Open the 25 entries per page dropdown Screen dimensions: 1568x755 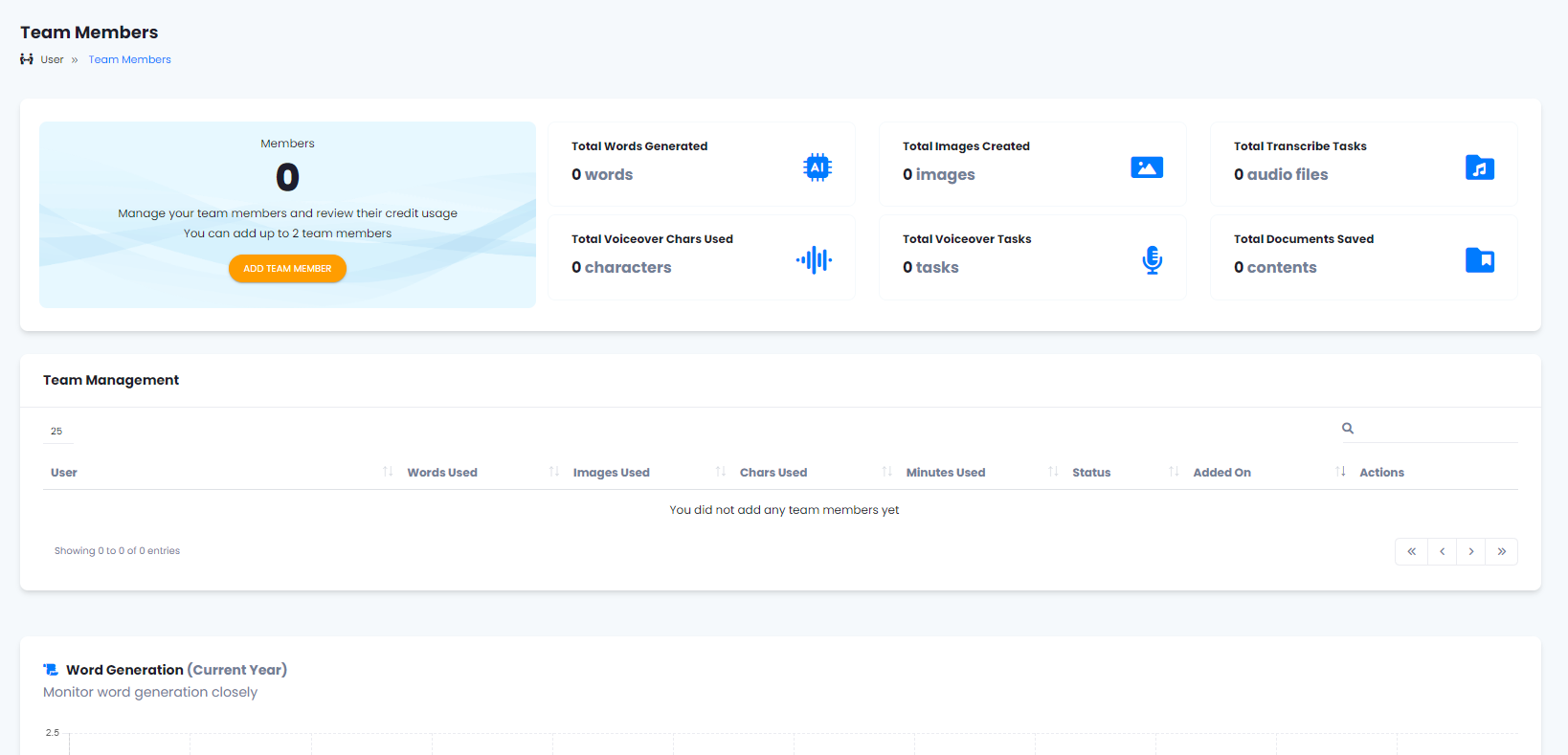tap(57, 432)
